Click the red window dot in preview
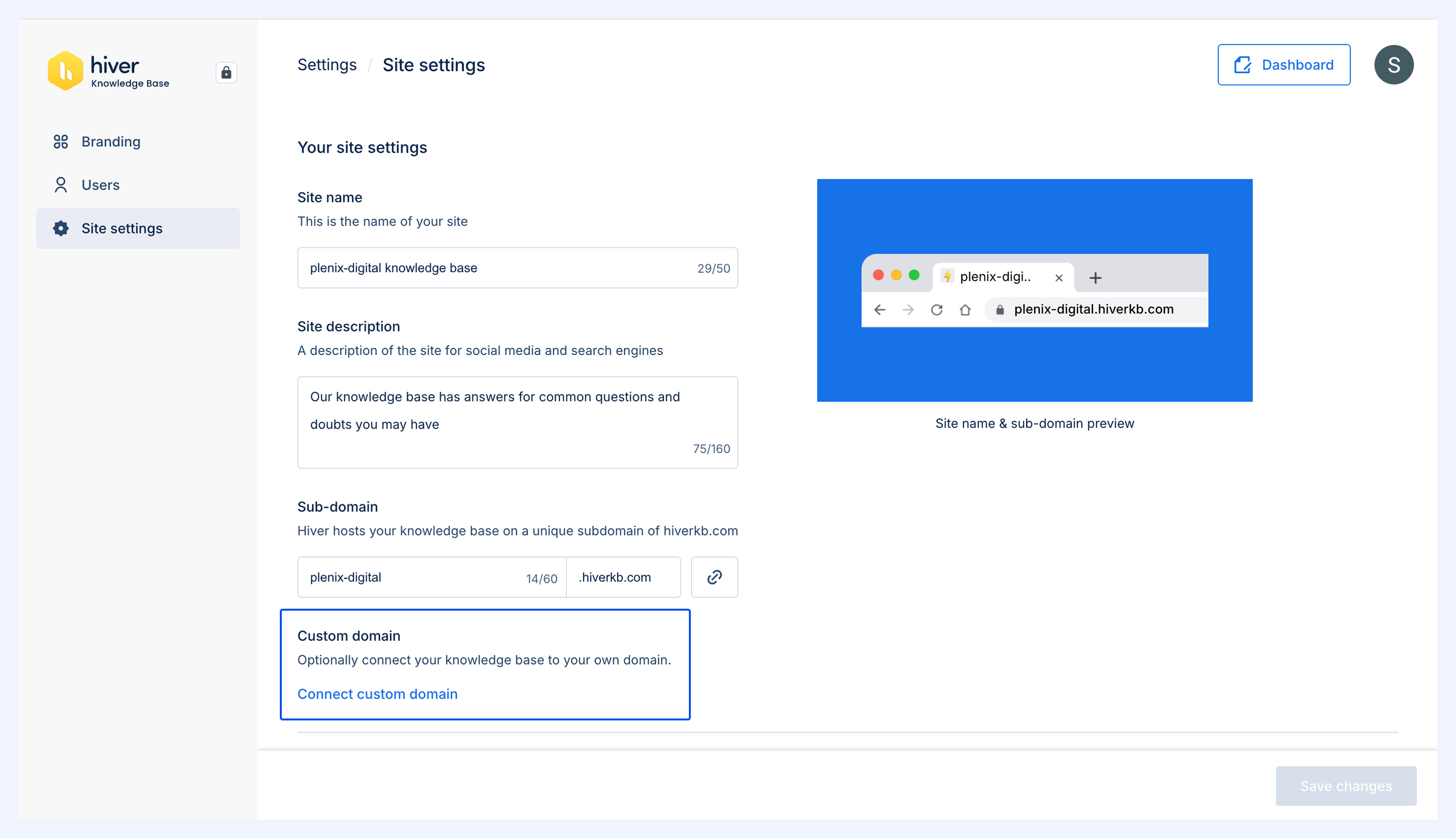Image resolution: width=1456 pixels, height=838 pixels. (878, 275)
